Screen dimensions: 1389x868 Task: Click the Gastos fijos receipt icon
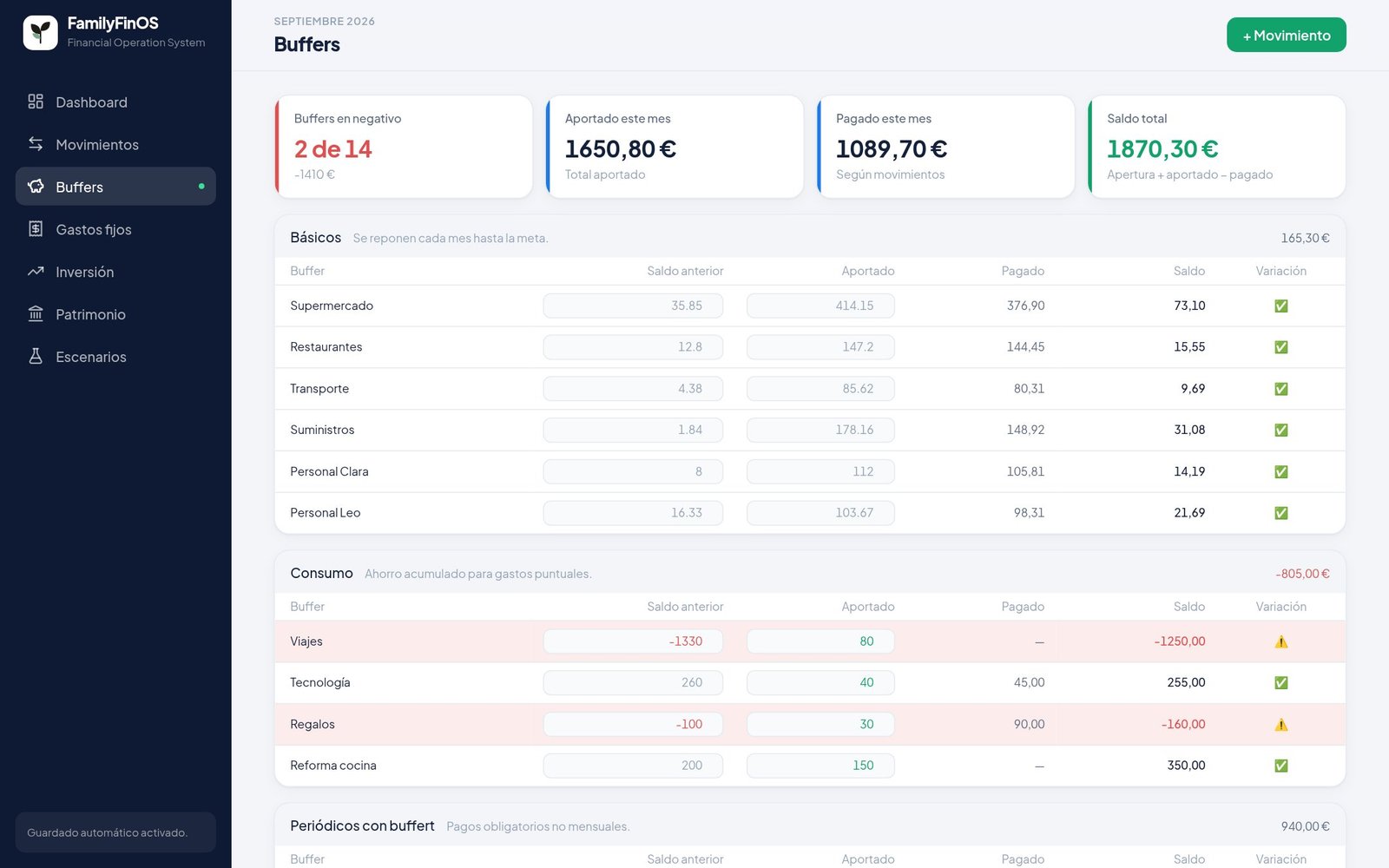pyautogui.click(x=36, y=229)
